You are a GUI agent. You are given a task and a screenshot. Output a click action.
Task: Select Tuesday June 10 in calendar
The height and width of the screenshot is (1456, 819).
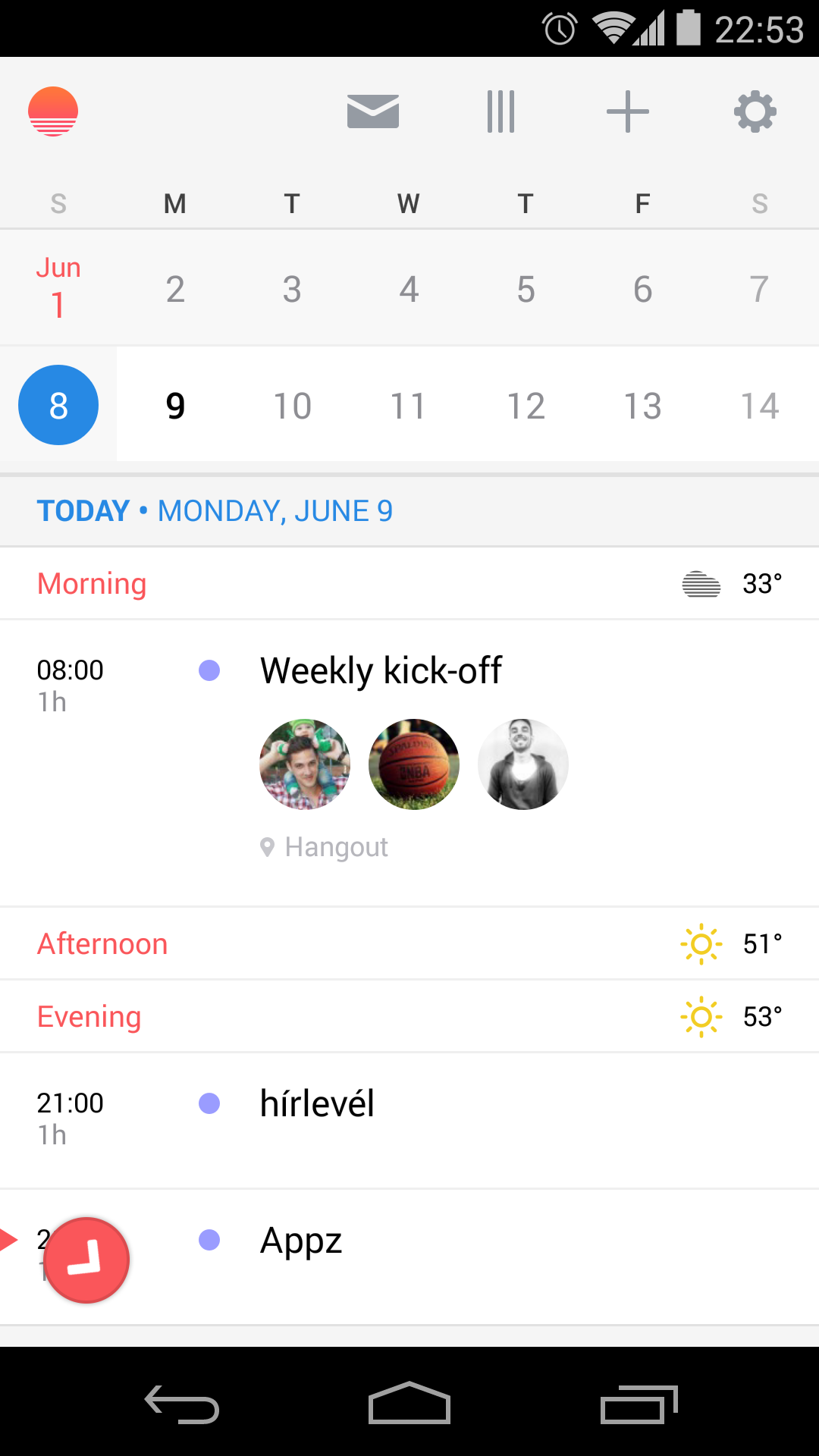click(292, 406)
